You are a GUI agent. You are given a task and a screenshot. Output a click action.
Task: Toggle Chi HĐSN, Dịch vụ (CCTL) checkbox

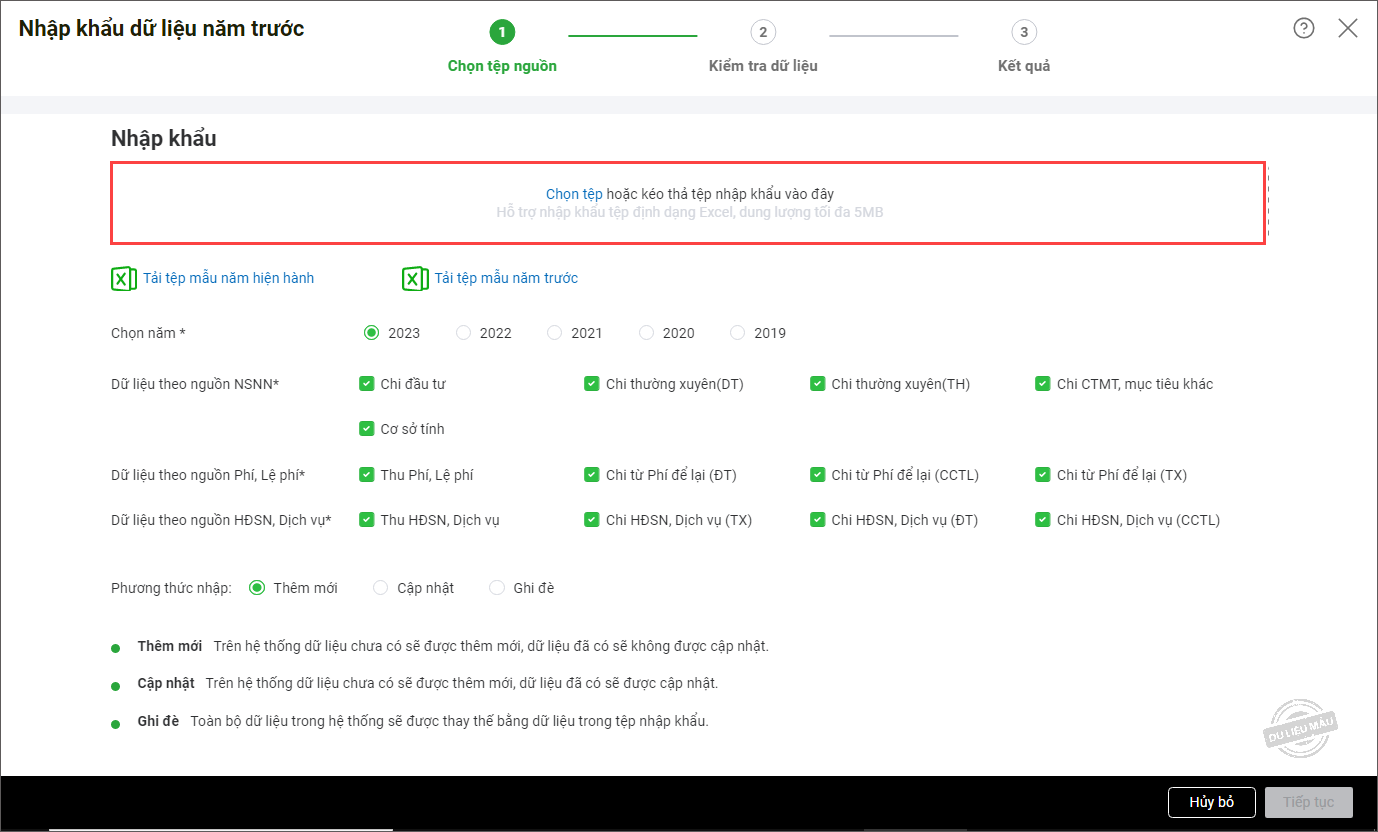[1043, 520]
